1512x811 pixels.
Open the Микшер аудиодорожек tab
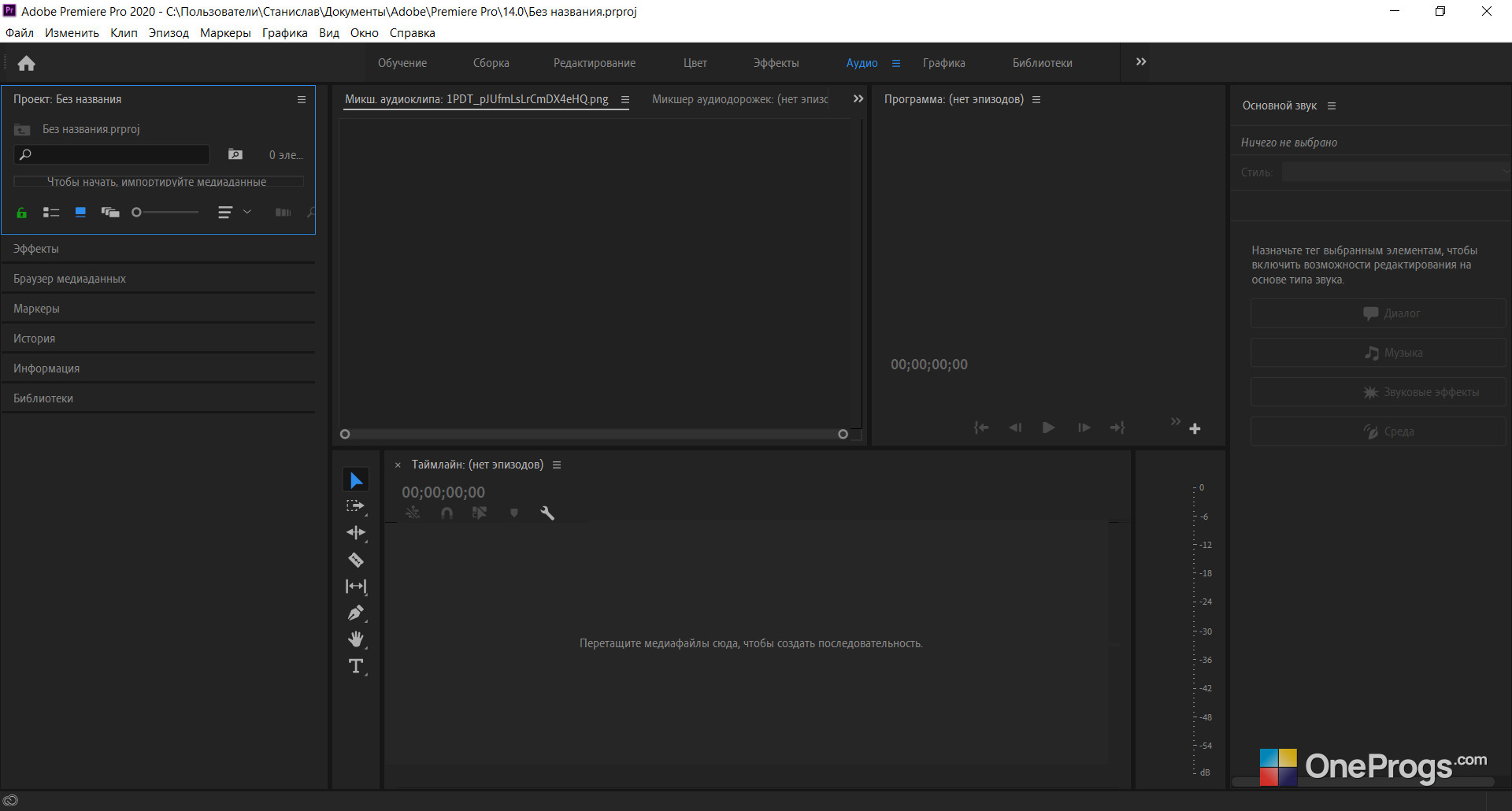[740, 99]
